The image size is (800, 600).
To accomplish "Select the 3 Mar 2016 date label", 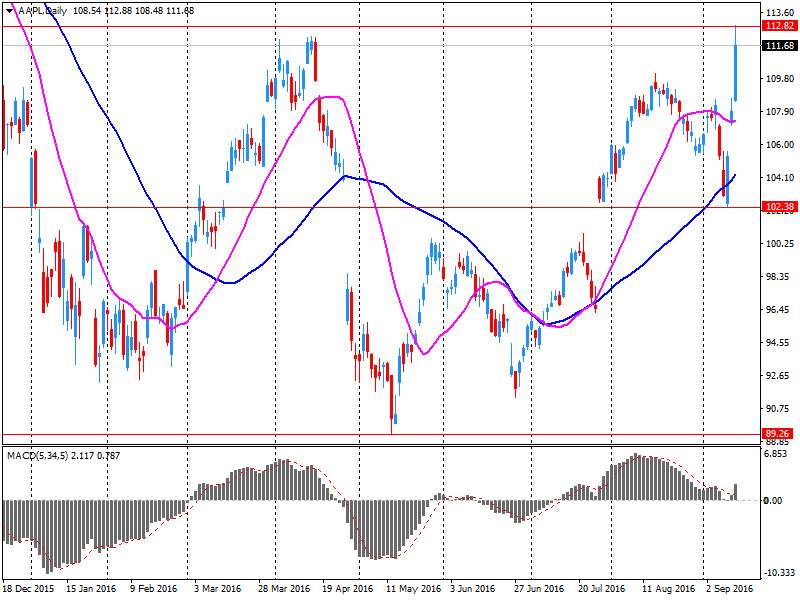I will tap(217, 588).
